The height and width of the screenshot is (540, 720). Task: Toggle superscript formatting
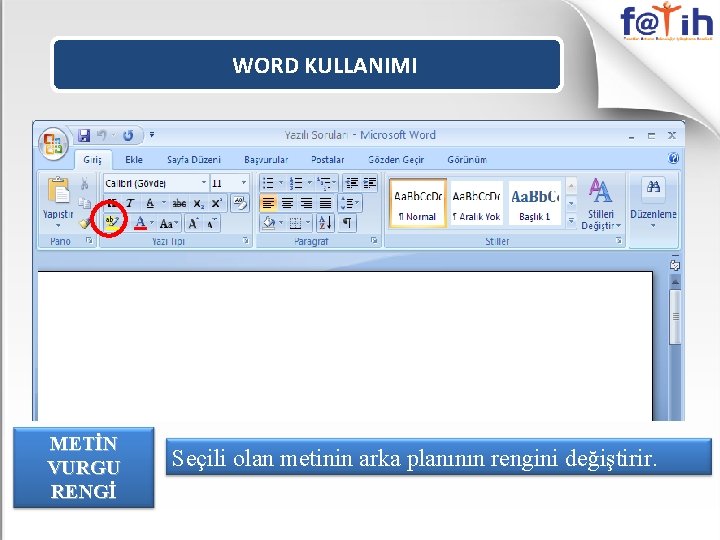[216, 203]
